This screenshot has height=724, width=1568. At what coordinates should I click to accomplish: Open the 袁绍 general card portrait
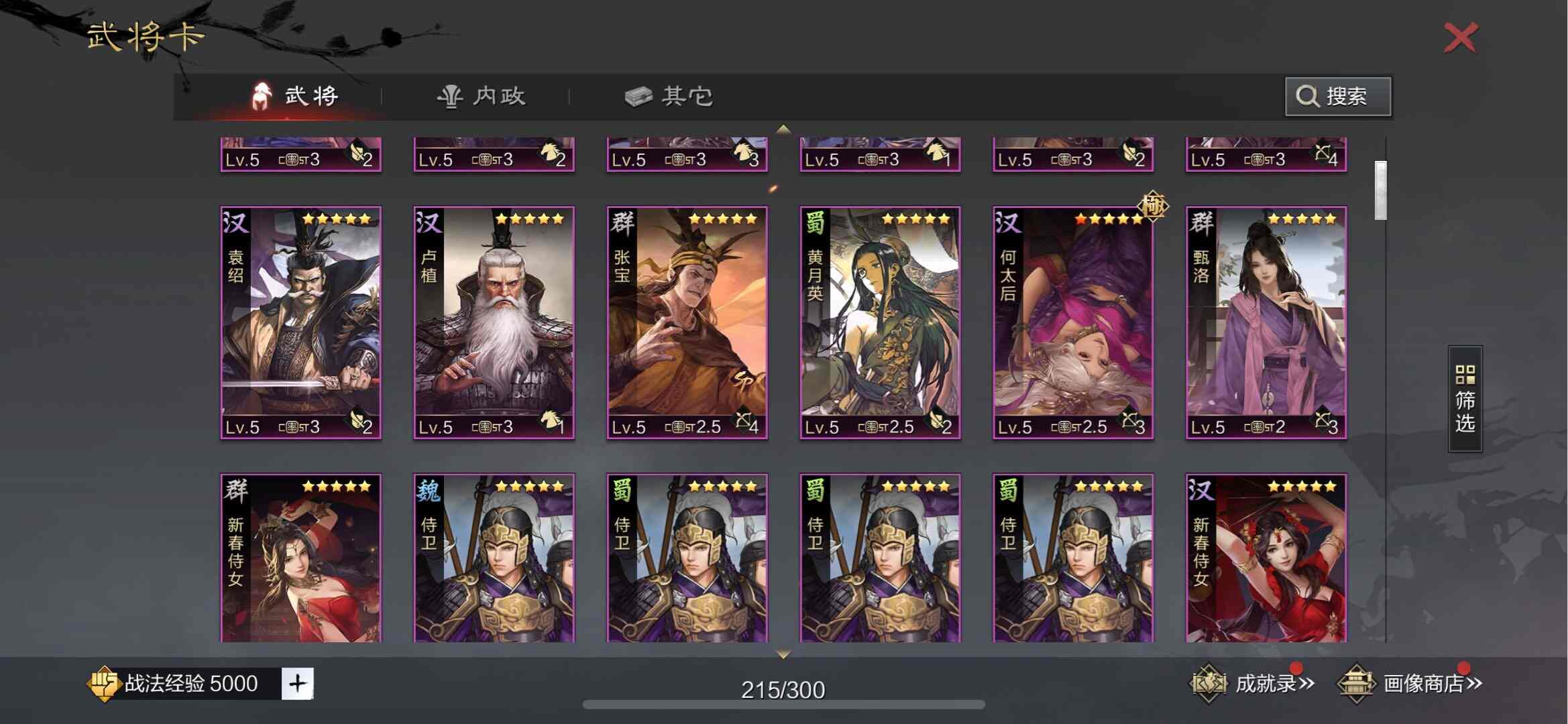click(x=301, y=323)
